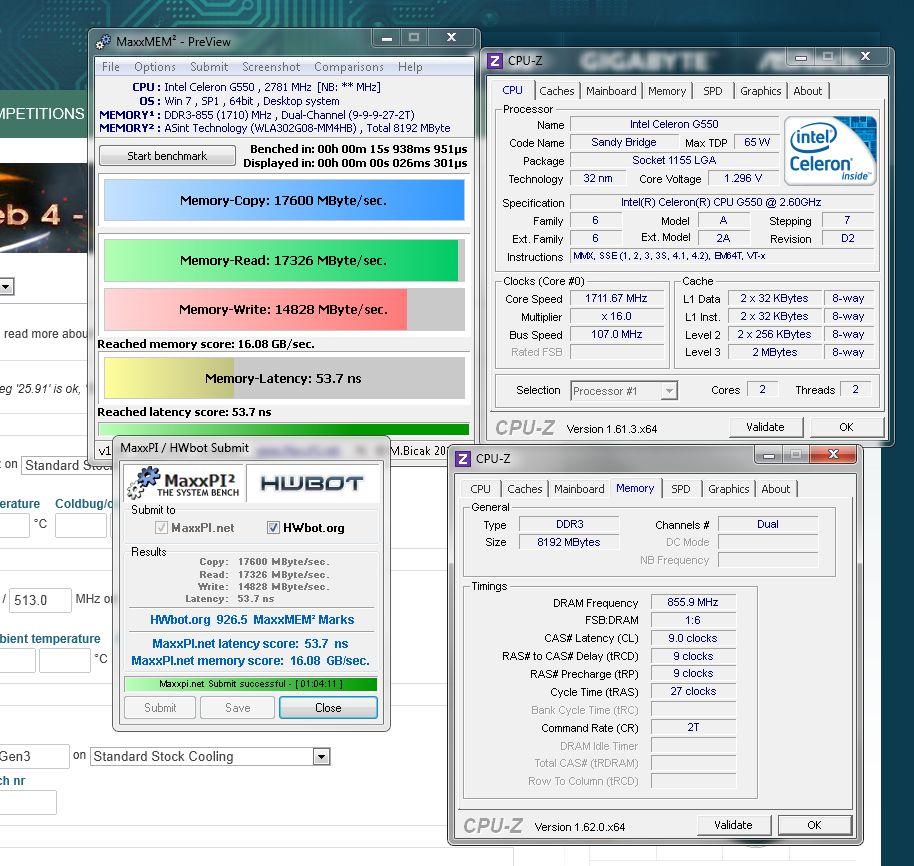Close the upper CPU-Z window
914x866 pixels.
pos(866,57)
